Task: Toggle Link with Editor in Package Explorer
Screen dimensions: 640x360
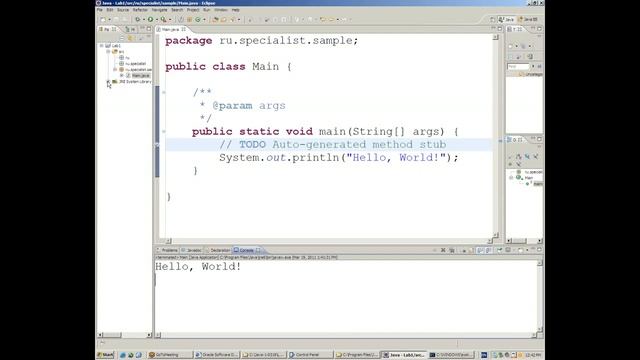Action: click(x=131, y=38)
